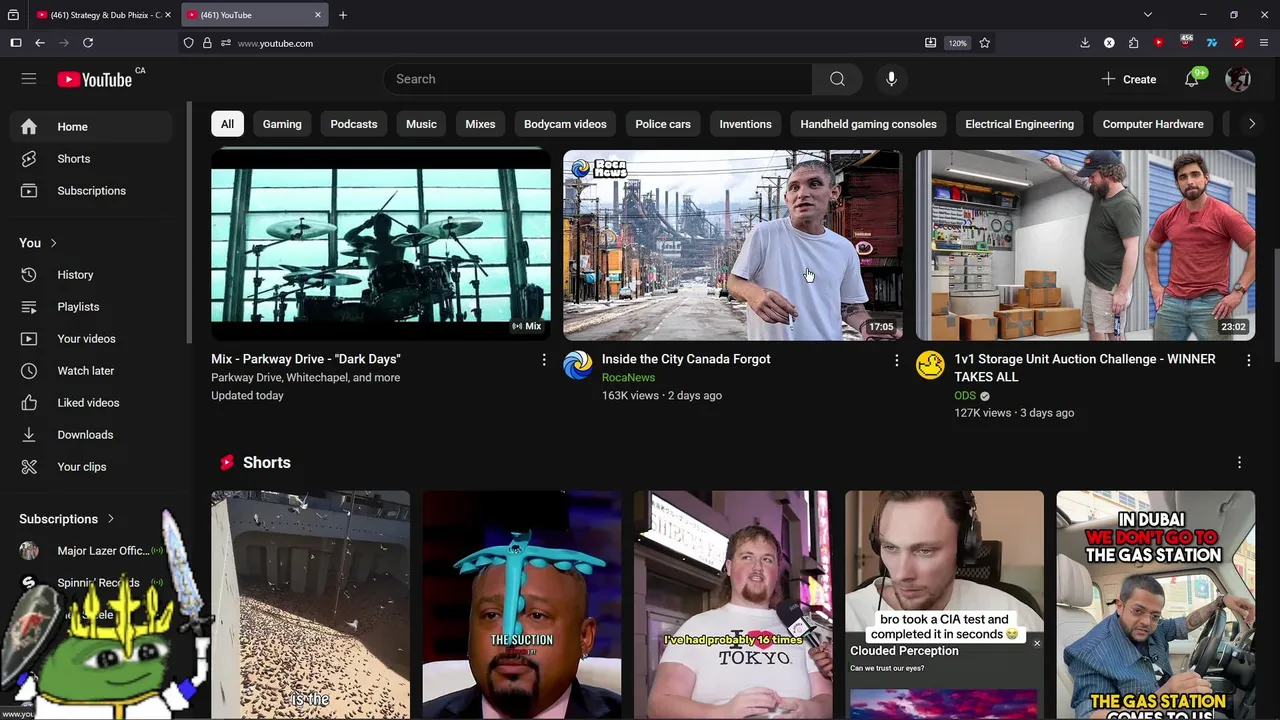The width and height of the screenshot is (1280, 720).
Task: Select Electrical Engineering chip
Action: click(1019, 124)
